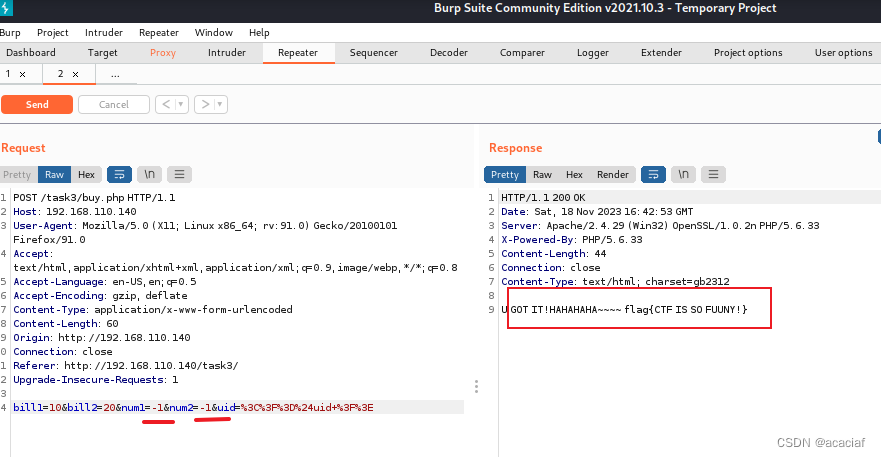
Task: Close Repeater tab 2 with its x
Action: coord(75,74)
